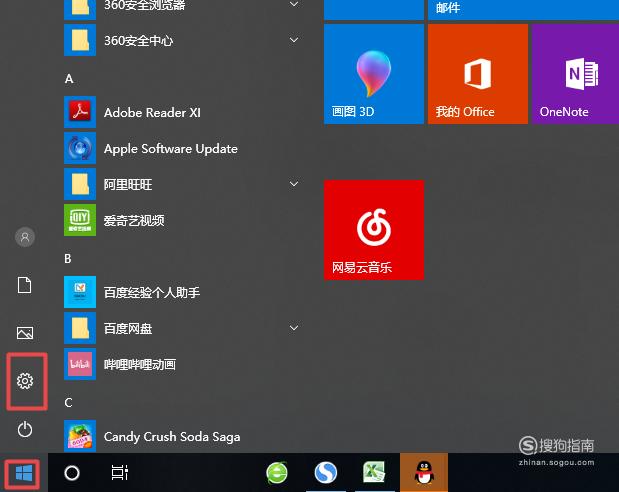Open Task View on taskbar
The height and width of the screenshot is (492, 619).
pos(120,473)
